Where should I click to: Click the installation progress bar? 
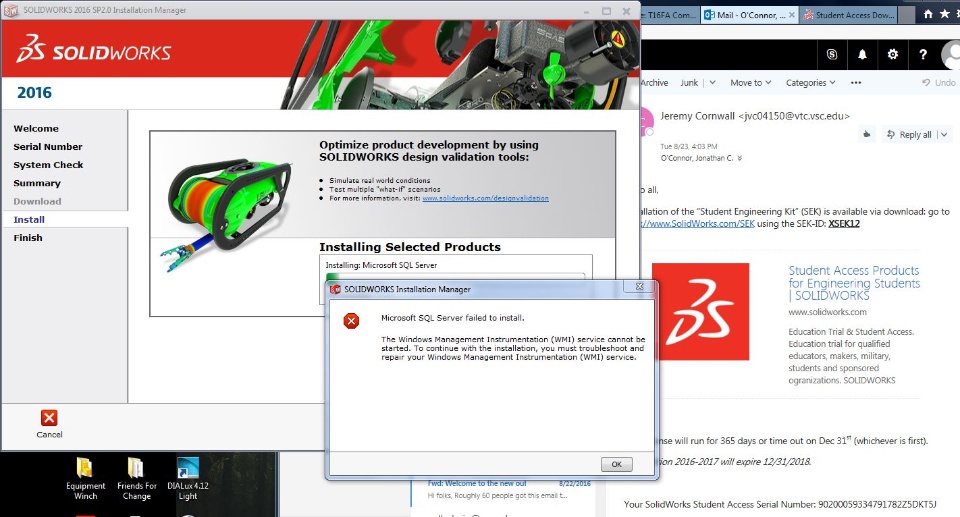point(455,277)
